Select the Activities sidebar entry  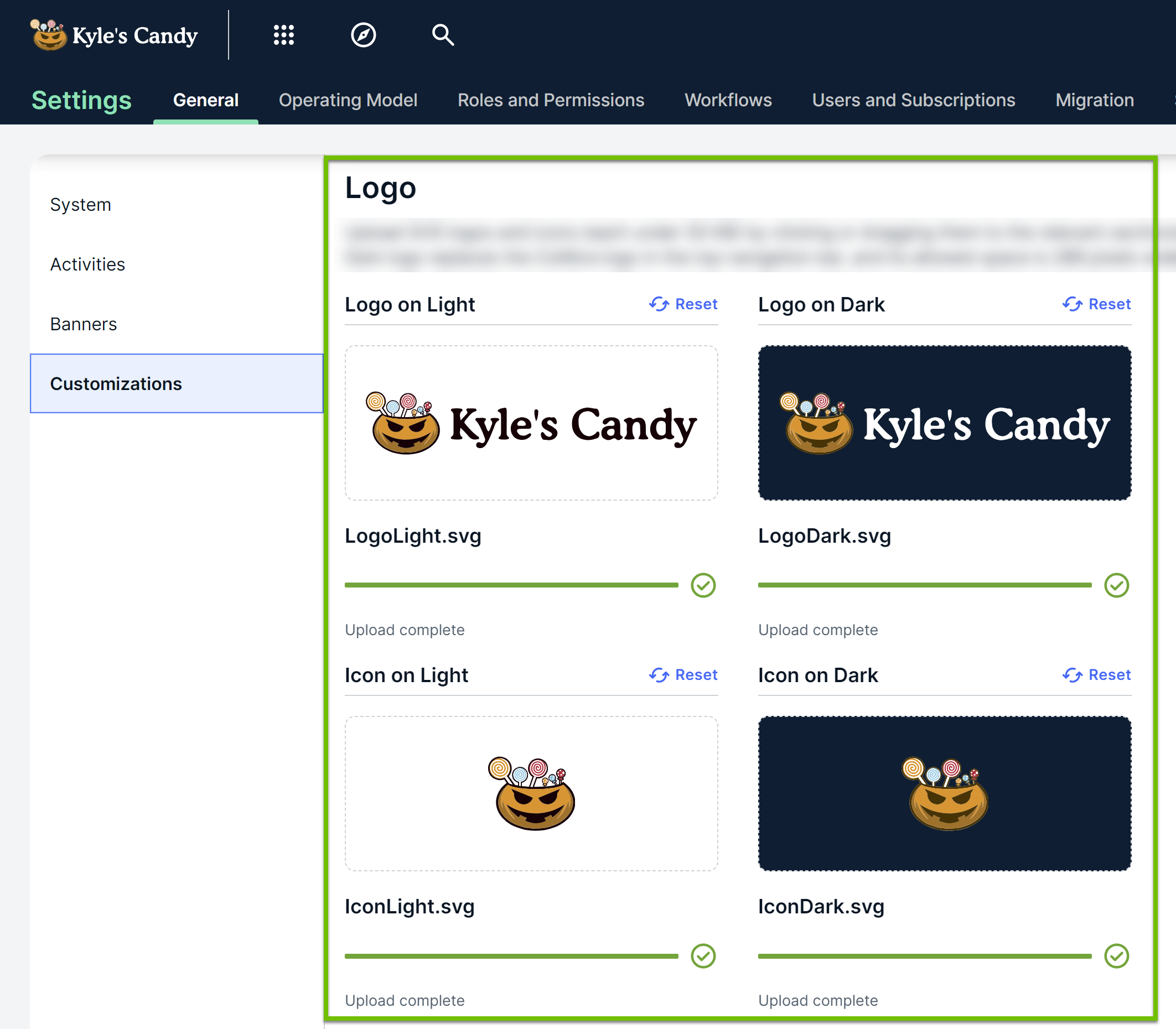point(87,263)
